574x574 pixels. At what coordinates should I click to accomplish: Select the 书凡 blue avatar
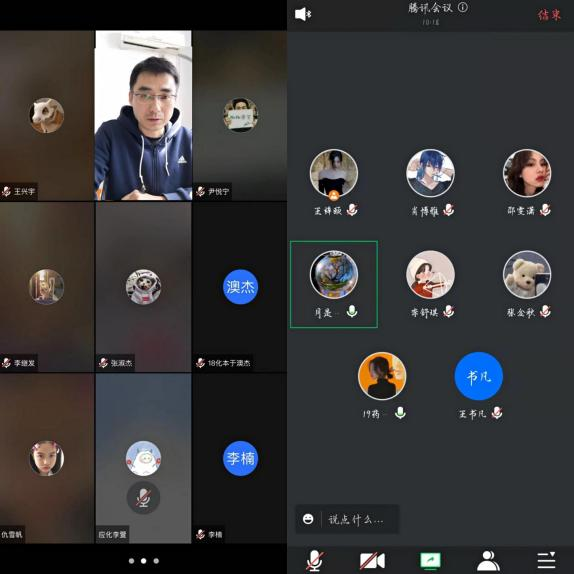pos(478,376)
